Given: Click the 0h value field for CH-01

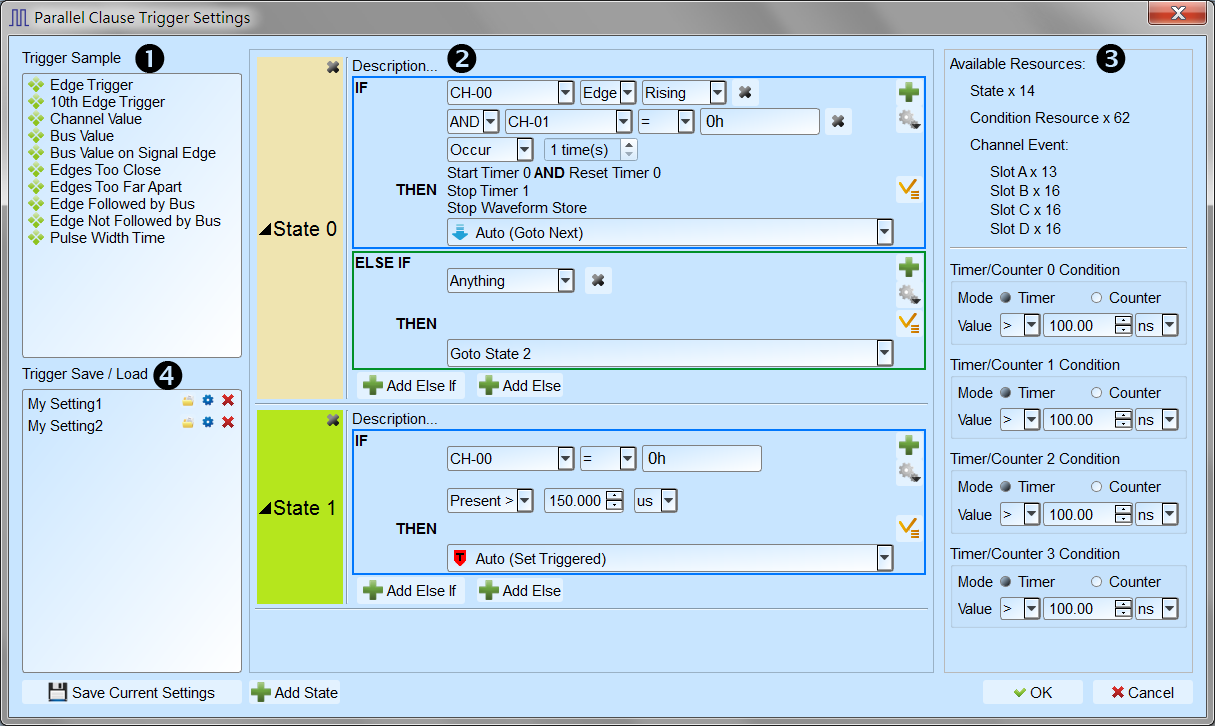Looking at the screenshot, I should coord(760,122).
